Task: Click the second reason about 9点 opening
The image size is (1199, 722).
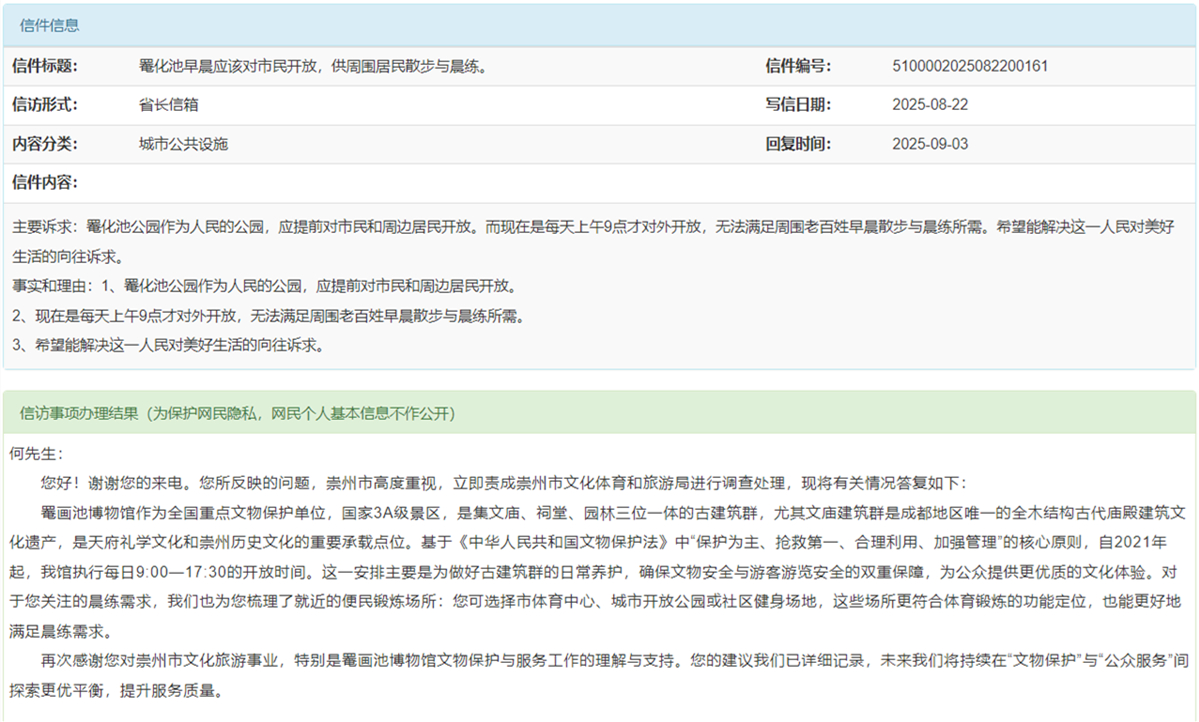Action: (268, 316)
